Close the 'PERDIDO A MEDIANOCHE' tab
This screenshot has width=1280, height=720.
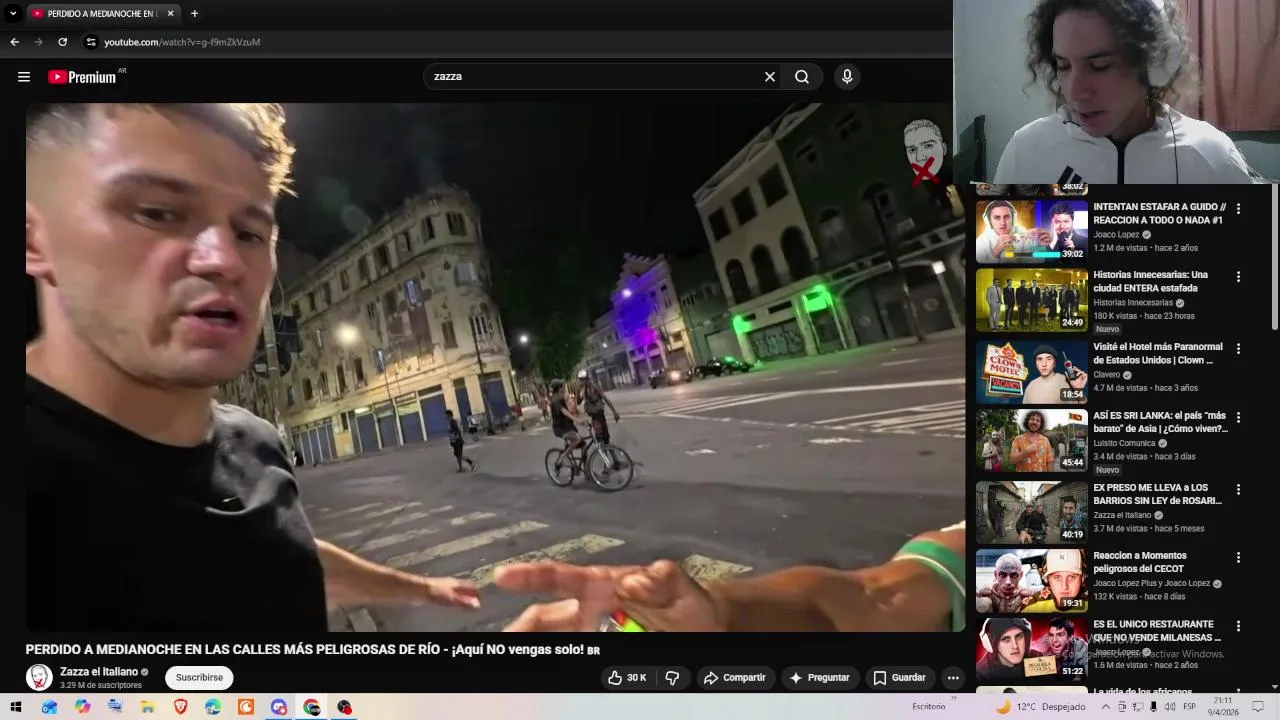coord(170,14)
